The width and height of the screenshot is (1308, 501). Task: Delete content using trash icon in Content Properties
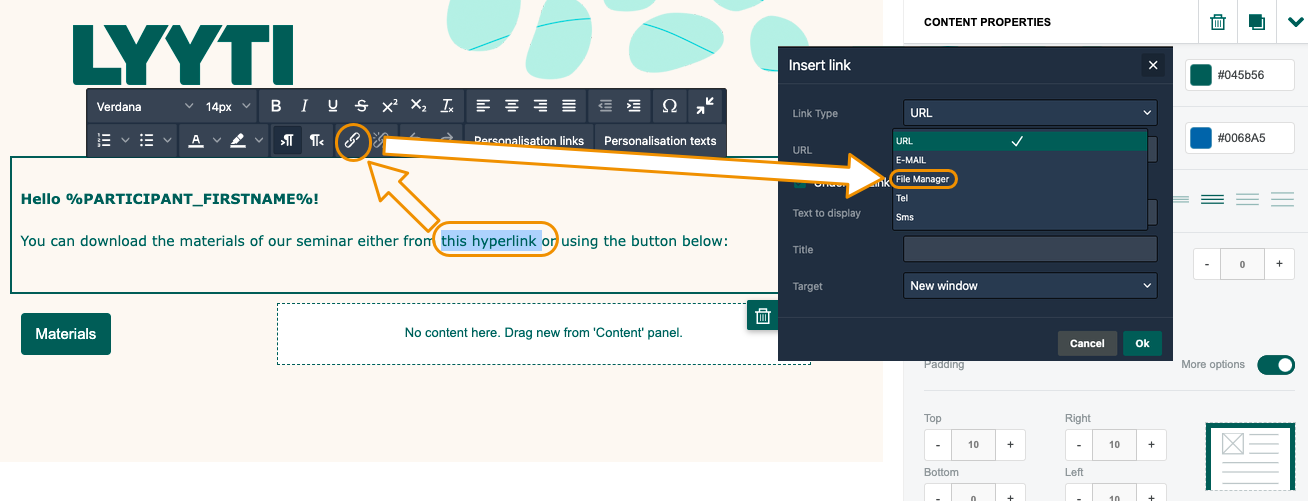[x=1218, y=22]
